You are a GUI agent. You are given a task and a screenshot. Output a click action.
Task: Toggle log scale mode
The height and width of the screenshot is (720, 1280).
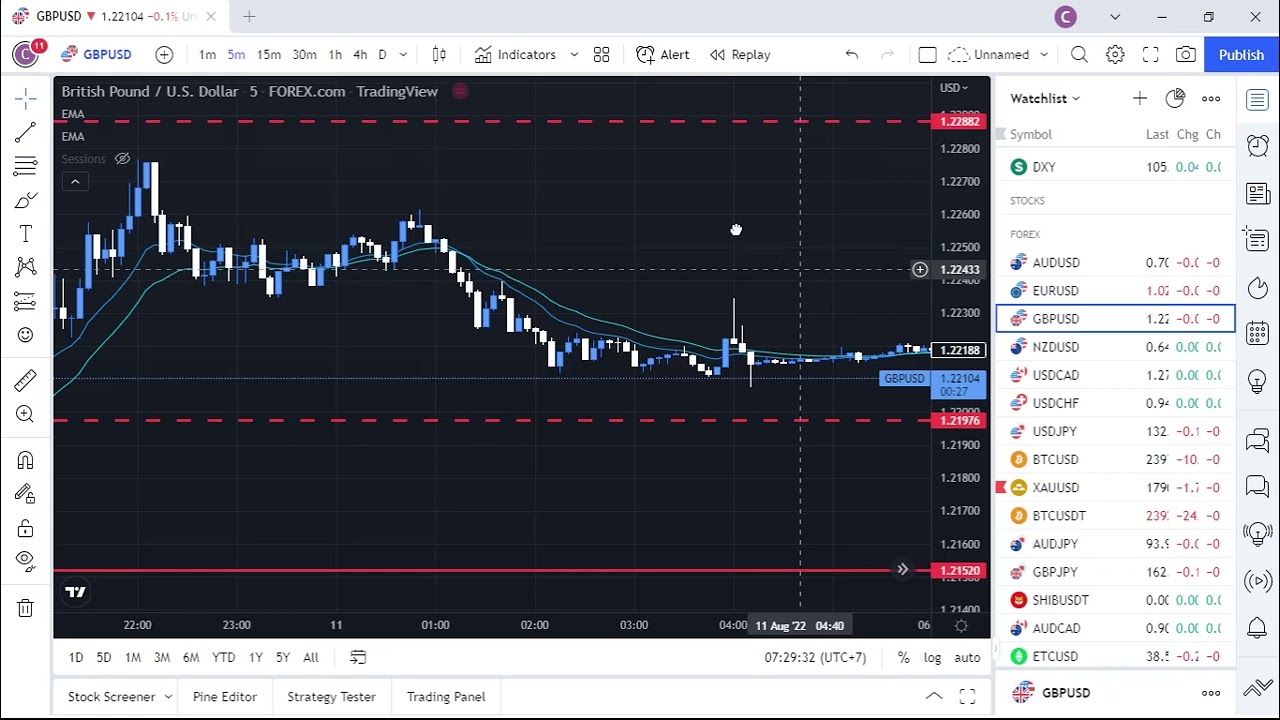(932, 657)
